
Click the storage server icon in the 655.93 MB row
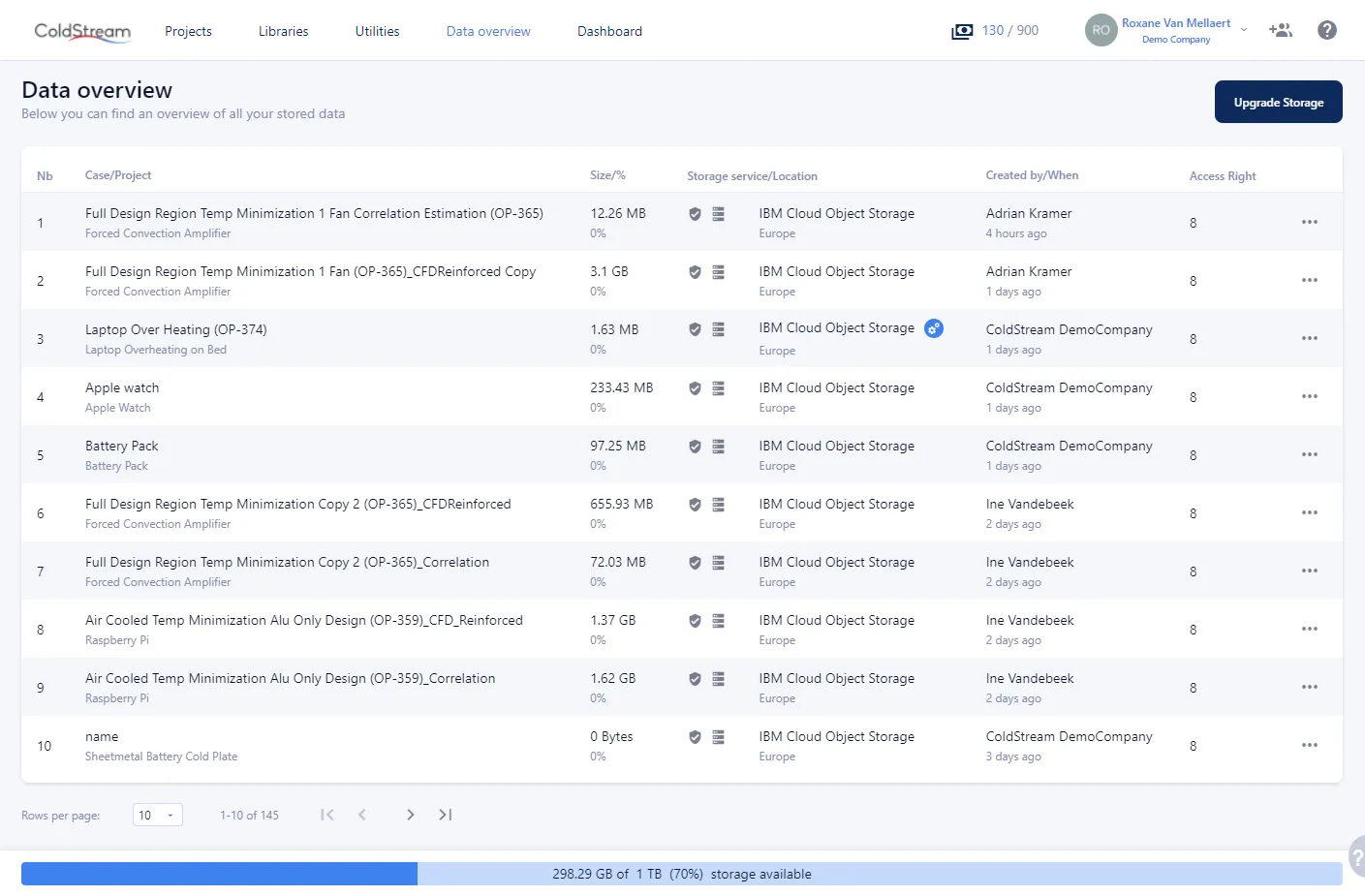click(x=719, y=505)
